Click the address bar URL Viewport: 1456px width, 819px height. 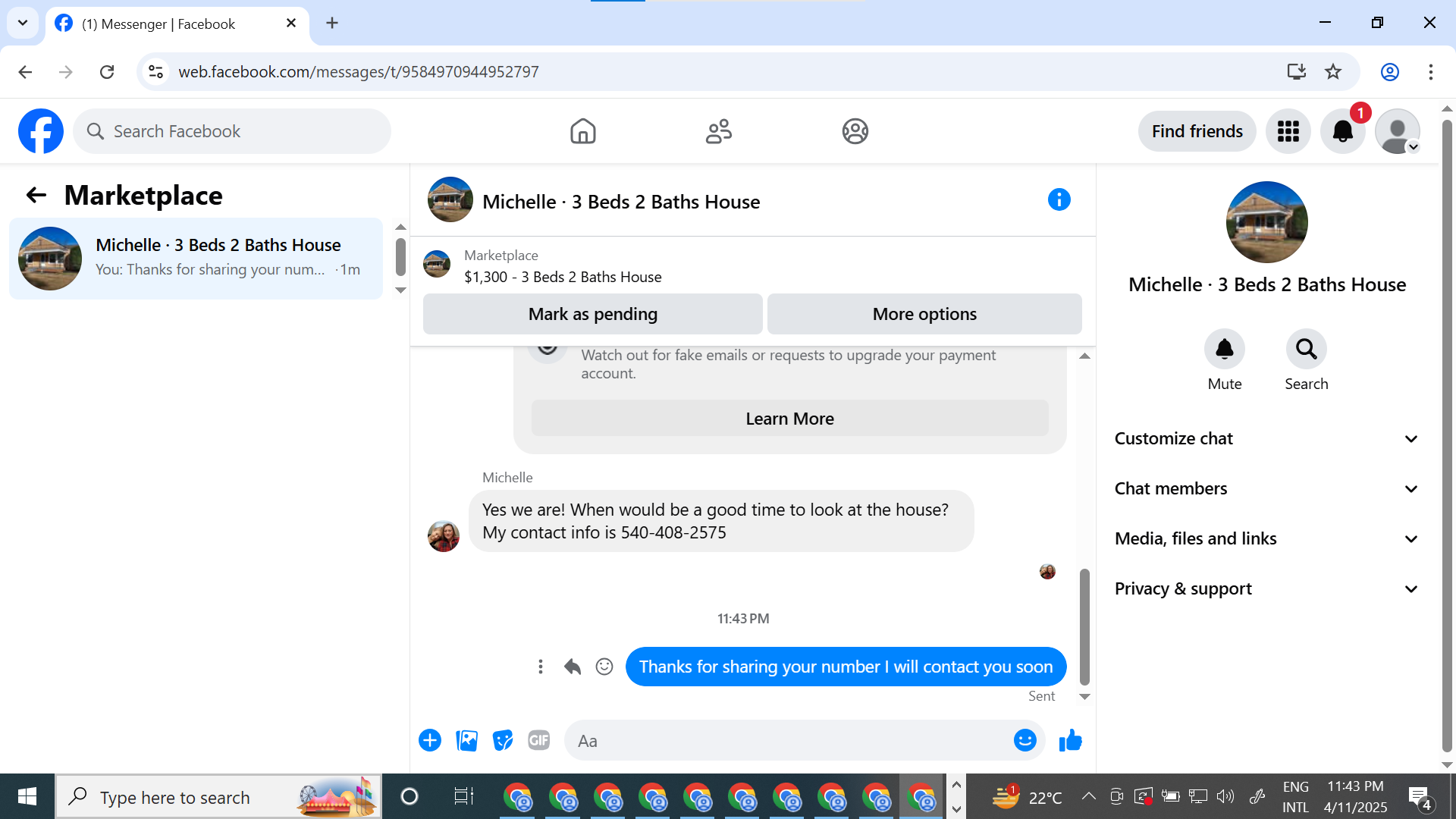coord(358,71)
